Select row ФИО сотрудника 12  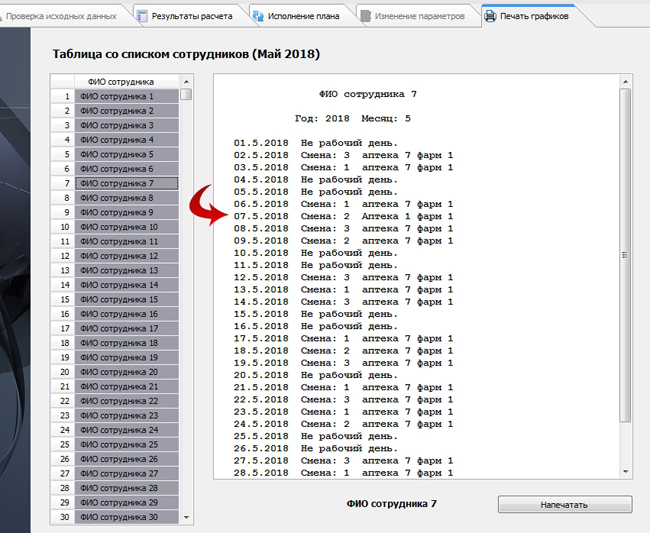click(126, 256)
